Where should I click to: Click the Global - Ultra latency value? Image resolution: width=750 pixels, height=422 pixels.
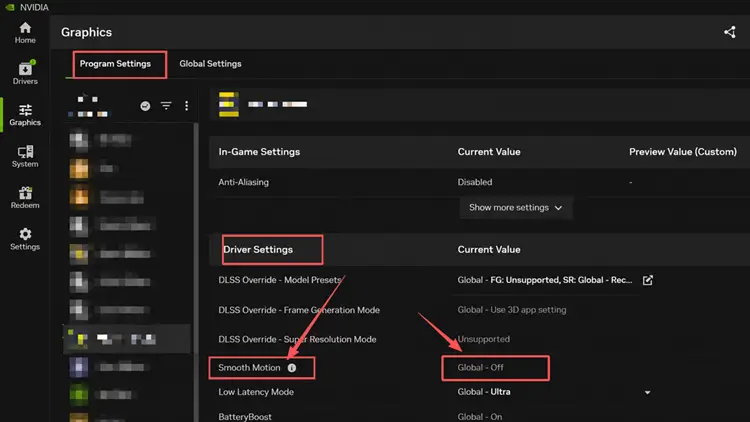click(x=484, y=392)
